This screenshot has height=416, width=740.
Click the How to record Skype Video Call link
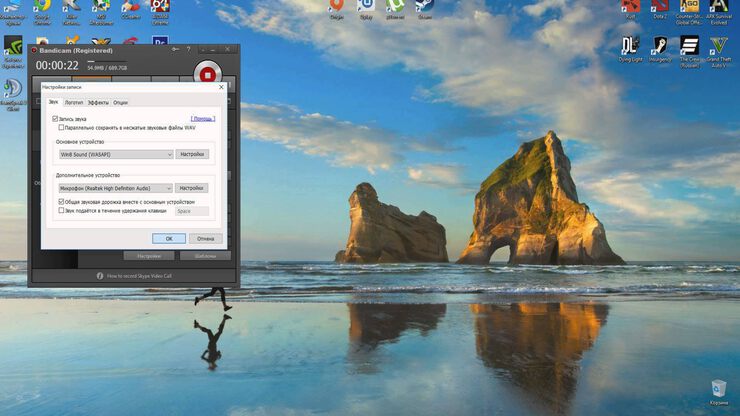pos(139,276)
